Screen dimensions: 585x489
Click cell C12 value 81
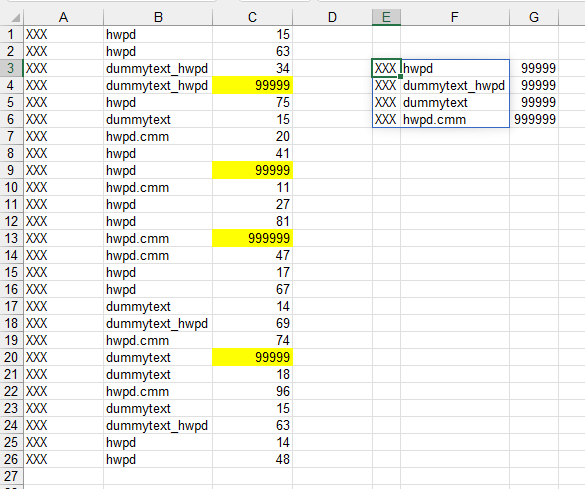point(253,222)
